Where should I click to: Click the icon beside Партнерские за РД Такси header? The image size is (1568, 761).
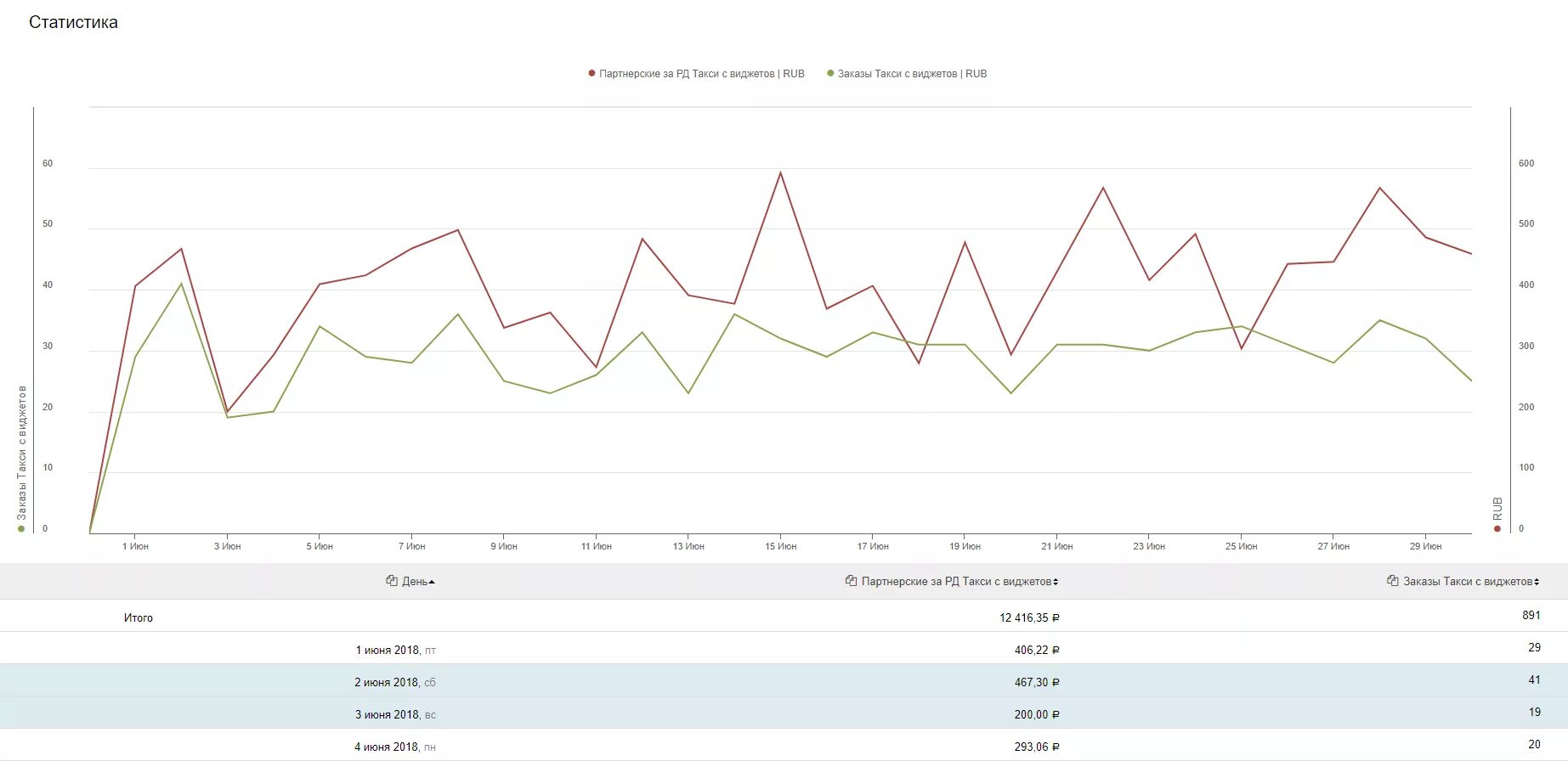[851, 581]
